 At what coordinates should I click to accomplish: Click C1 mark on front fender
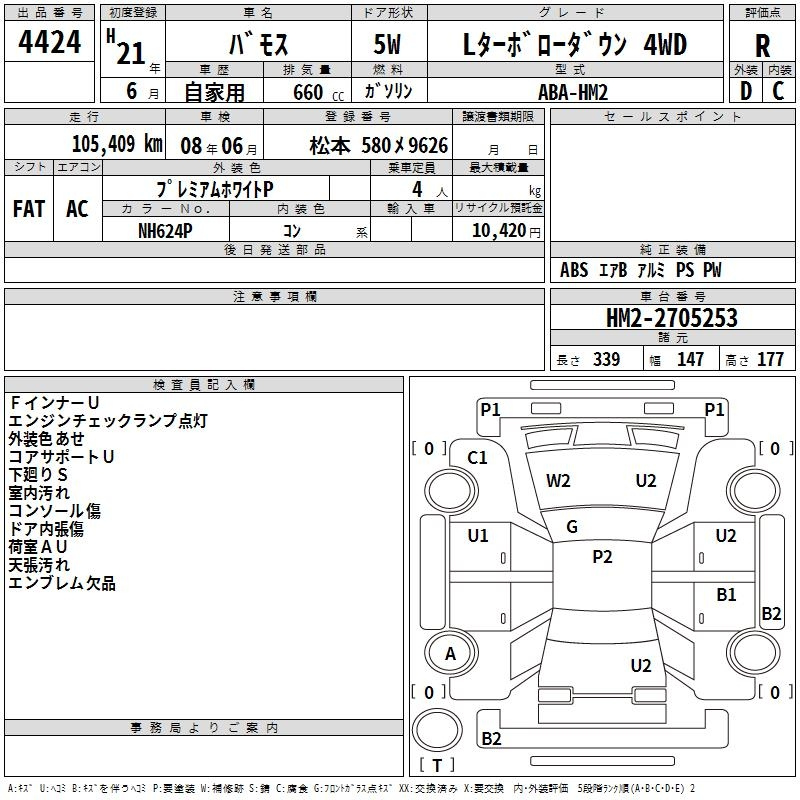477,458
